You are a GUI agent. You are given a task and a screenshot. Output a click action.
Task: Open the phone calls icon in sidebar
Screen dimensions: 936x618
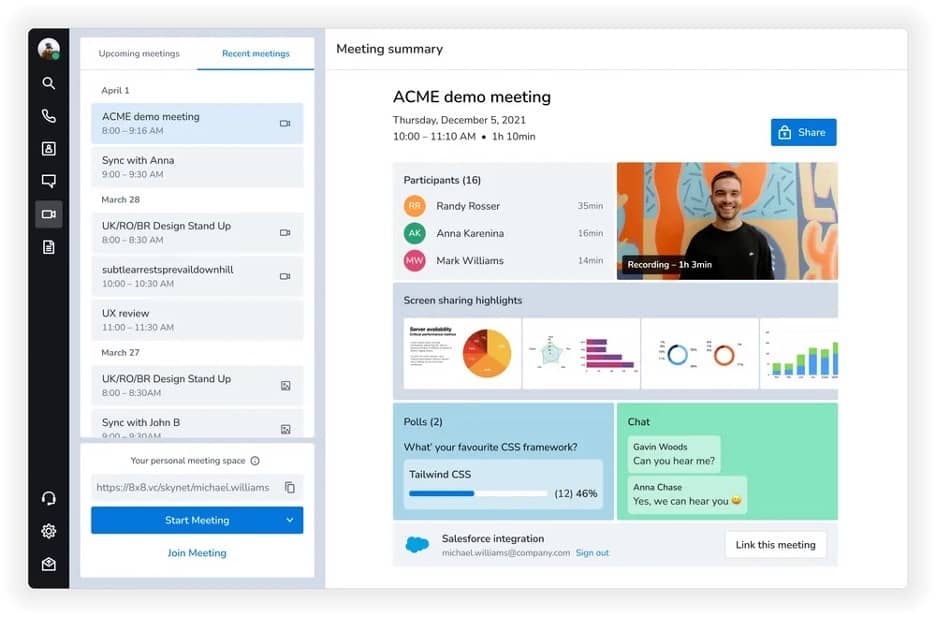[48, 116]
